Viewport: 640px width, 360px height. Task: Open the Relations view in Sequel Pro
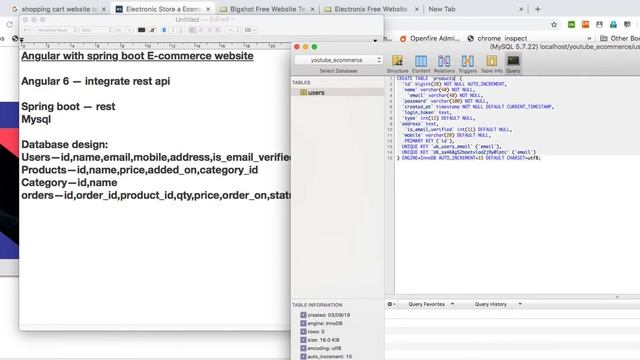(444, 64)
